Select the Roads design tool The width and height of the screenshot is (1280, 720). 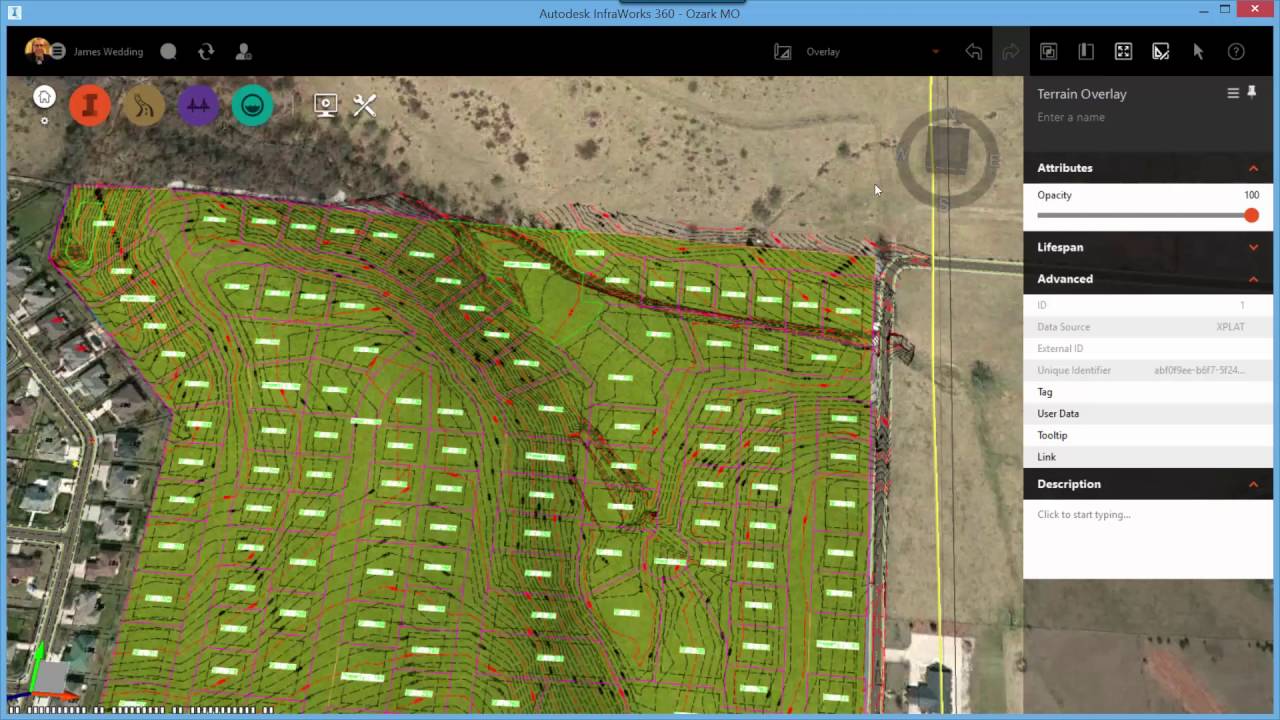(144, 104)
